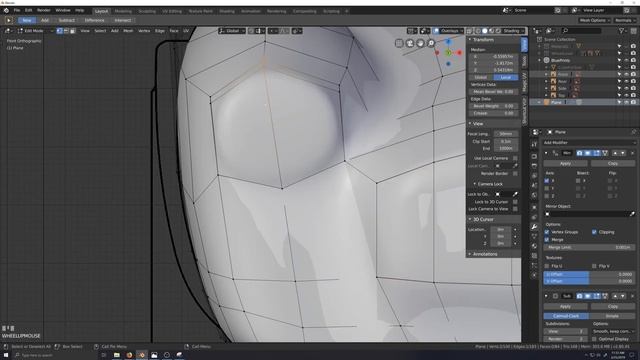Open the Mesh menu in viewport header
Screen dimensions: 640x360
(128, 31)
